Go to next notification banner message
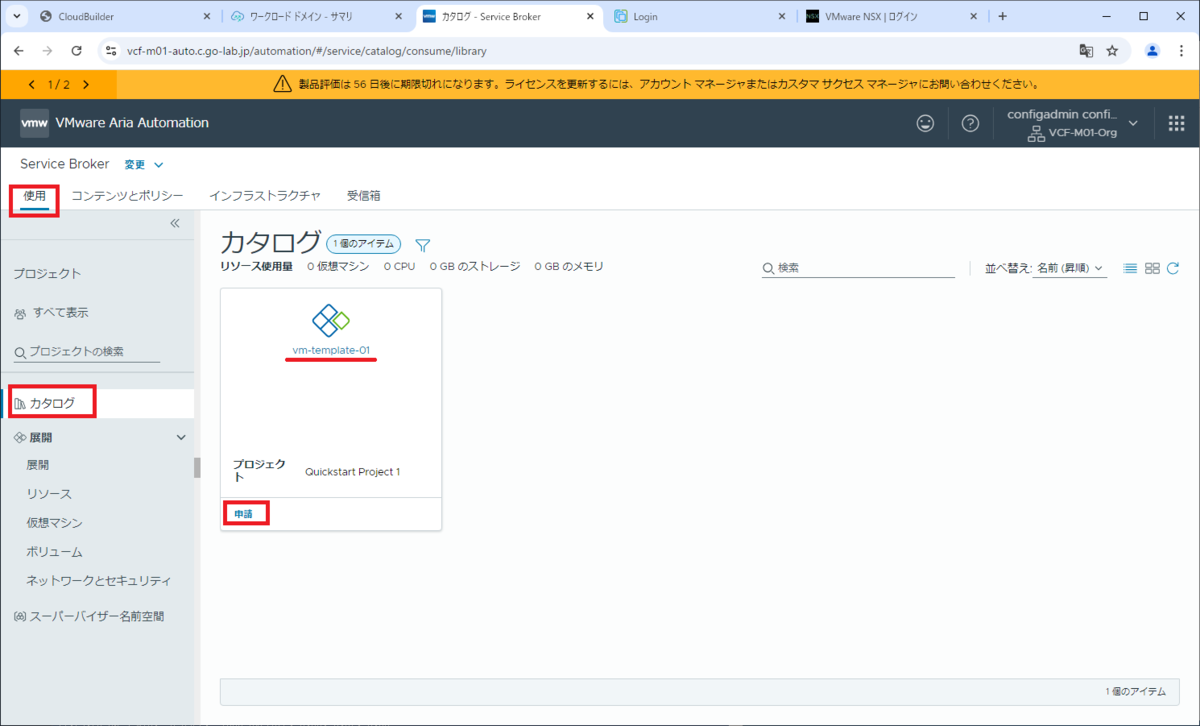1200x726 pixels. tap(86, 85)
